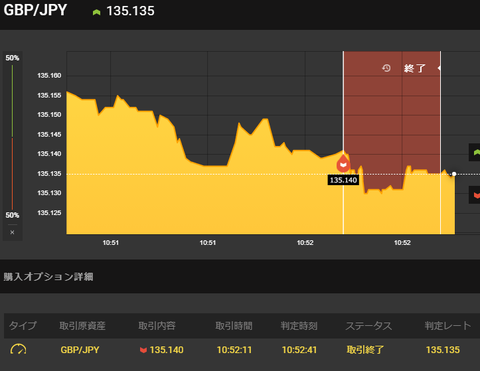
Task: Click the gauge type icon in the option row
Action: point(18,350)
